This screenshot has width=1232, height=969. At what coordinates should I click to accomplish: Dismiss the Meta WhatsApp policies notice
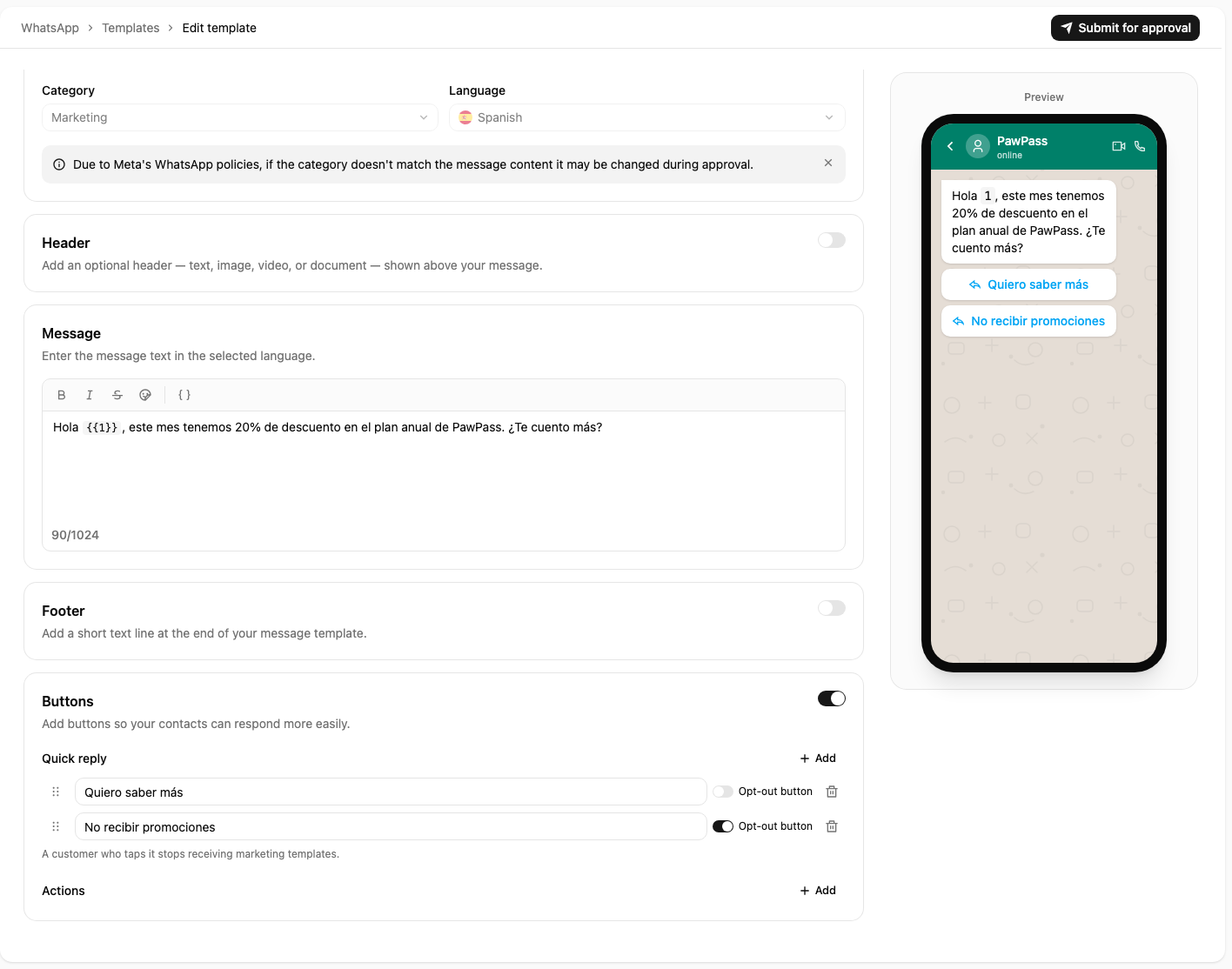pos(828,163)
